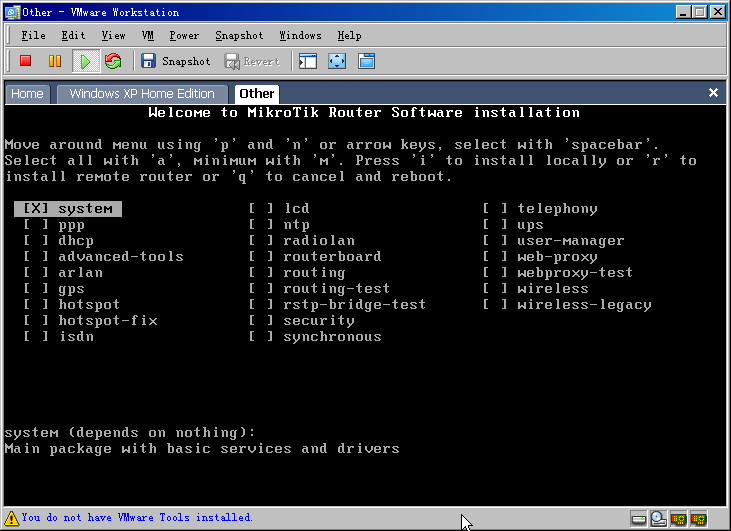Click the 'telephony' package label

pyautogui.click(x=557, y=209)
